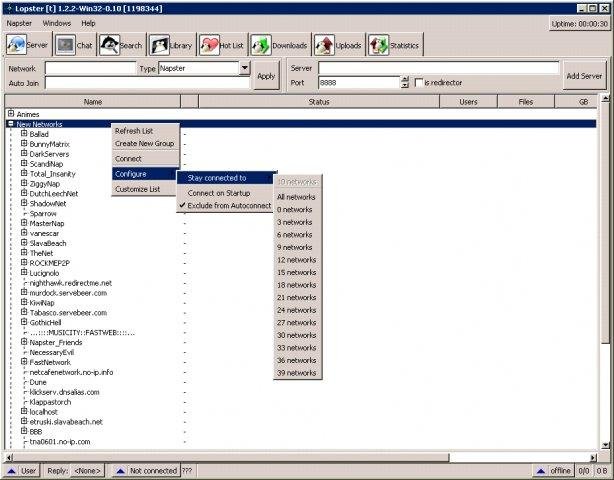Click the Status column header
The image size is (614, 480).
pyautogui.click(x=319, y=102)
